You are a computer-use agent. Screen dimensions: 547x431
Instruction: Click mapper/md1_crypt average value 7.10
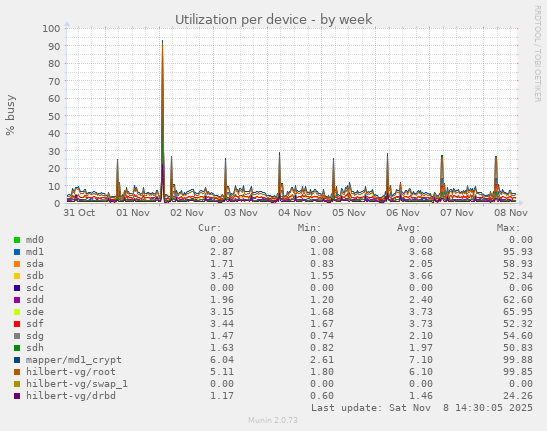click(421, 360)
